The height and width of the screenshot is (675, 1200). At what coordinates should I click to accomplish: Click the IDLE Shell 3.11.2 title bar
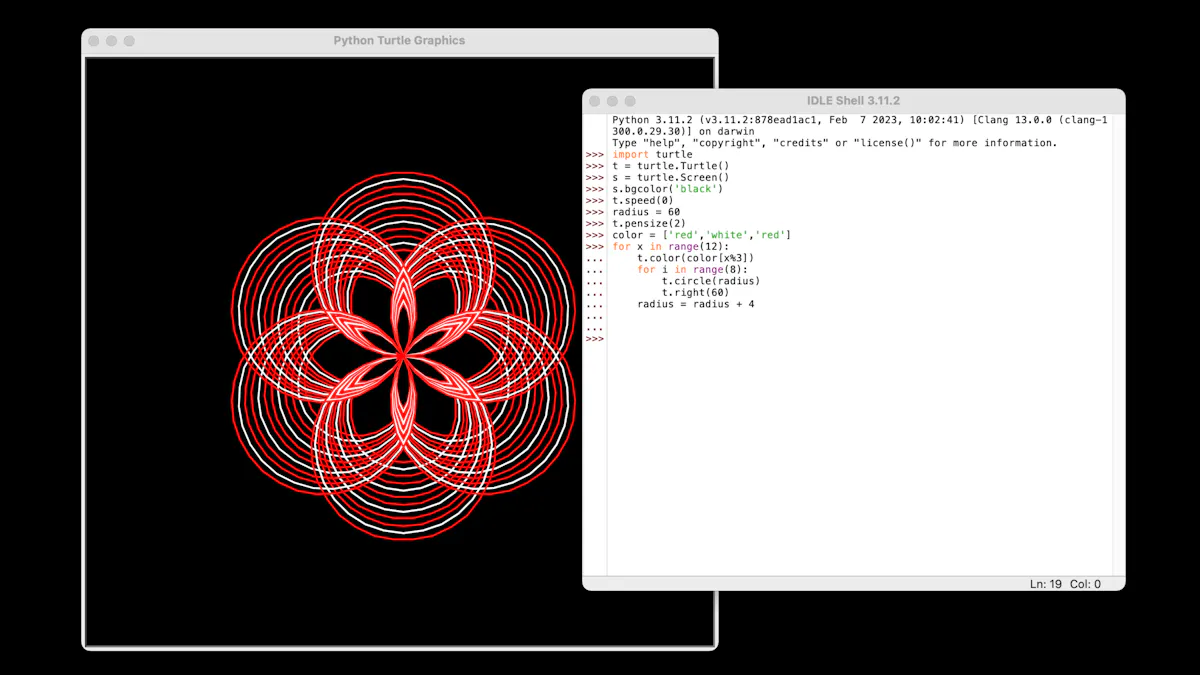854,100
